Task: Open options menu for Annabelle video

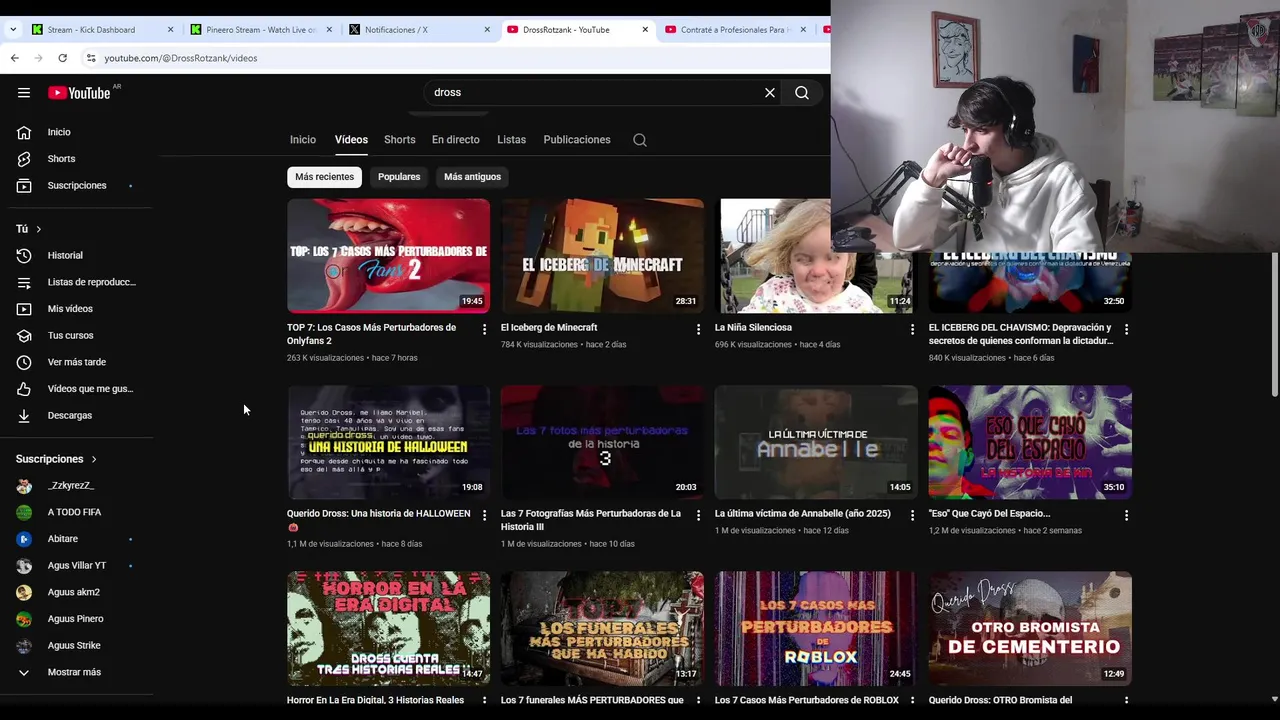Action: pyautogui.click(x=912, y=515)
